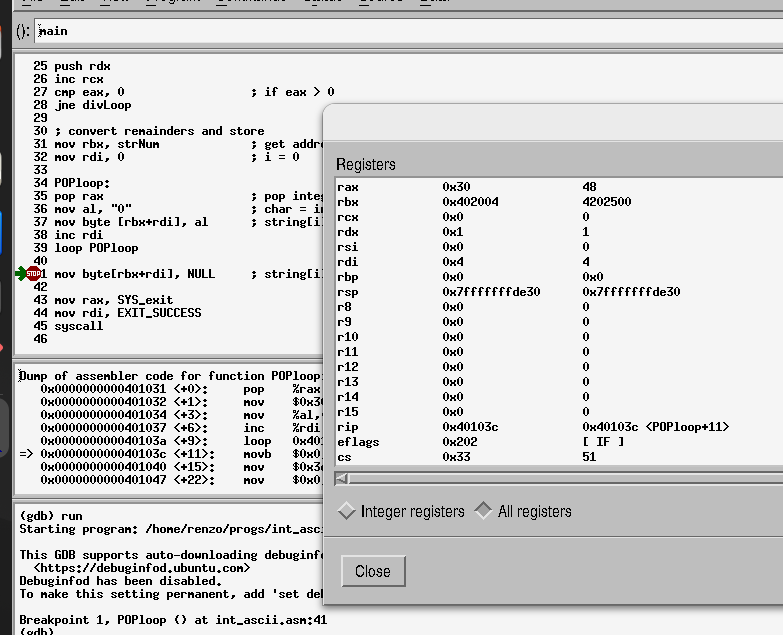Screen dimensions: 783x635
Task: Select the r15 register row
Action: [559, 411]
